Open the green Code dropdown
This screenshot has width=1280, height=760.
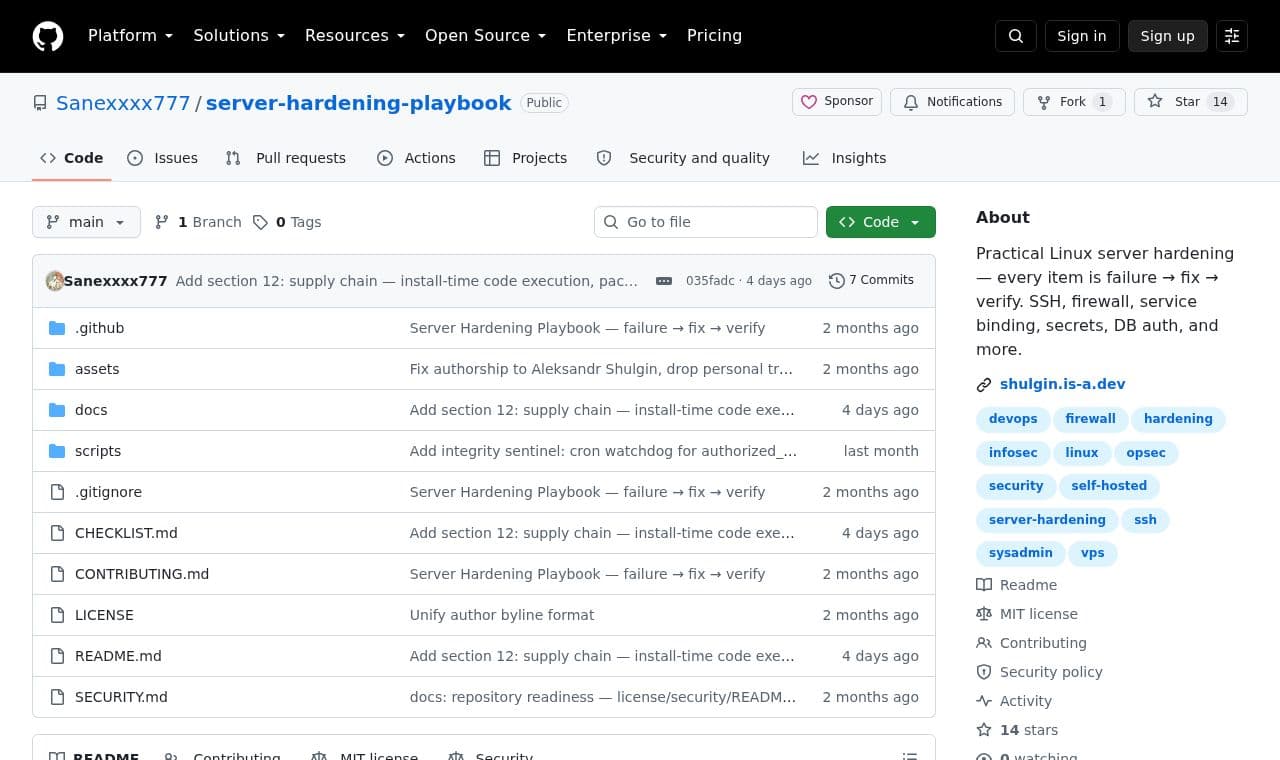tap(881, 222)
